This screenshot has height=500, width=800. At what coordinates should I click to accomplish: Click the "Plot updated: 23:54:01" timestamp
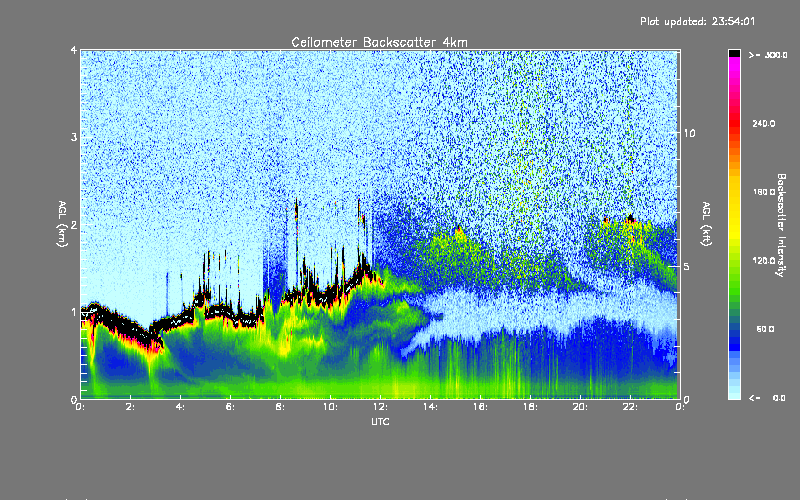[x=697, y=21]
